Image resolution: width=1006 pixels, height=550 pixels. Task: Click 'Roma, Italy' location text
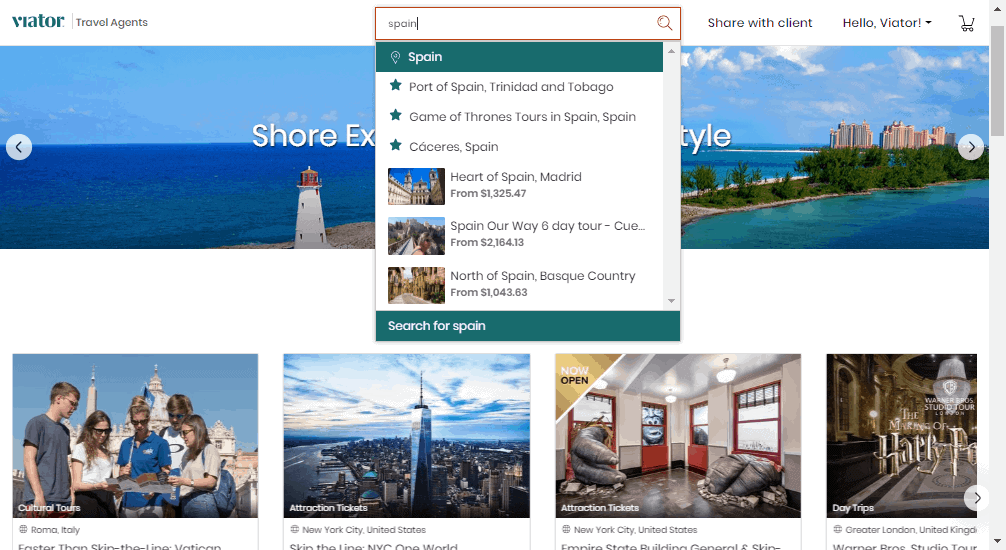coord(55,530)
